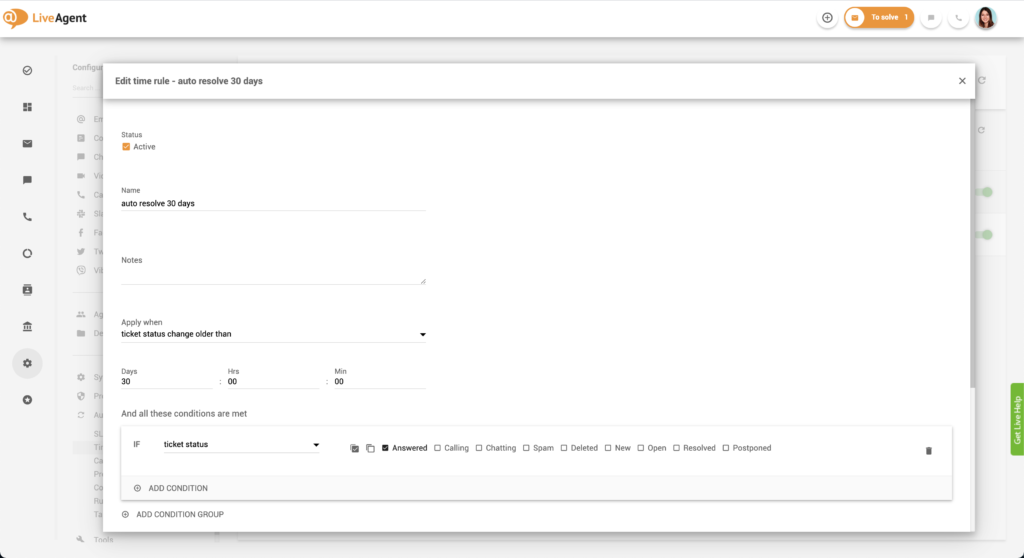This screenshot has height=558, width=1024.
Task: Enable the Postponed status checkbox
Action: 726,448
